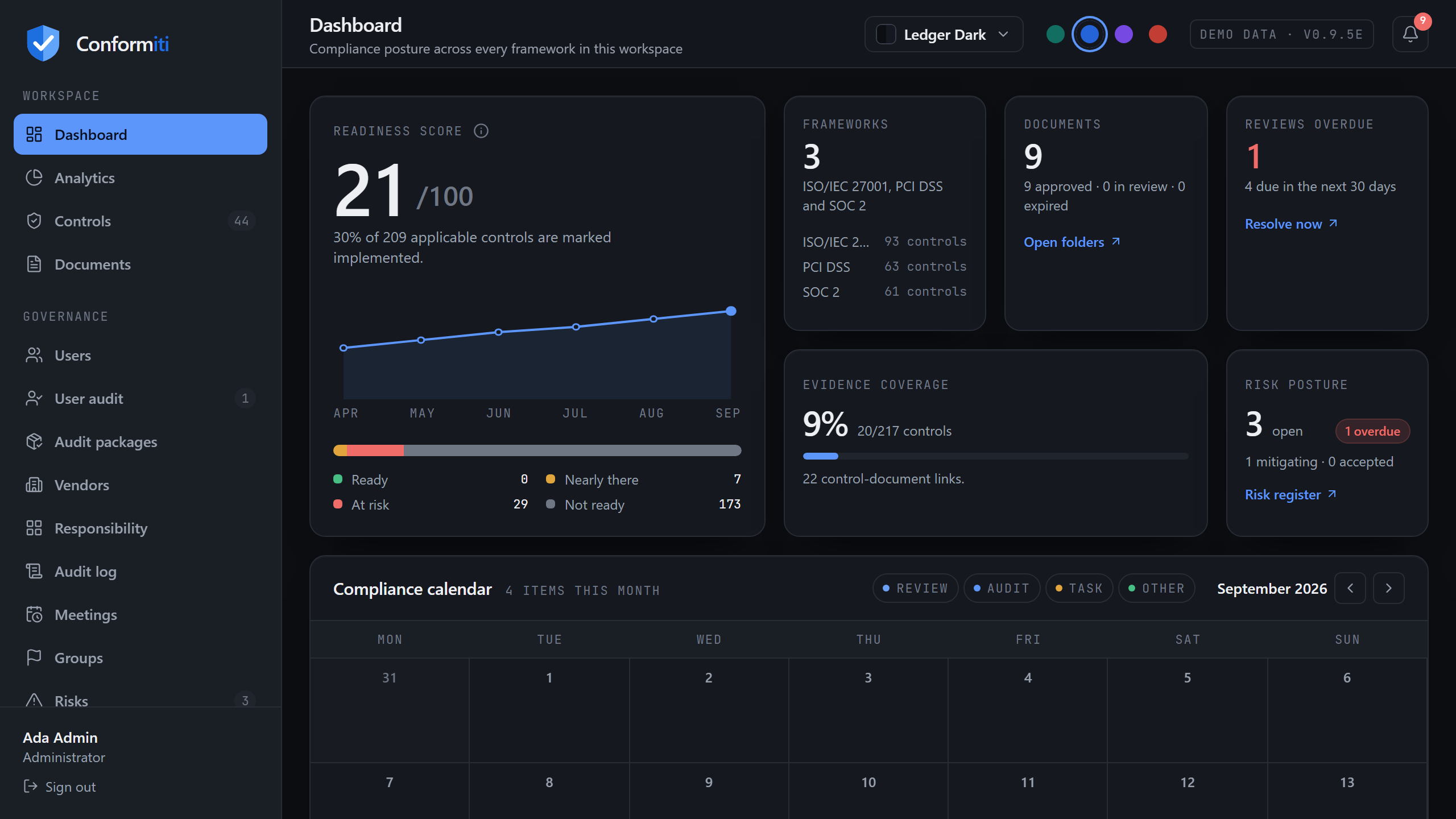Click the evidence coverage progress bar
1456x819 pixels.
[995, 456]
